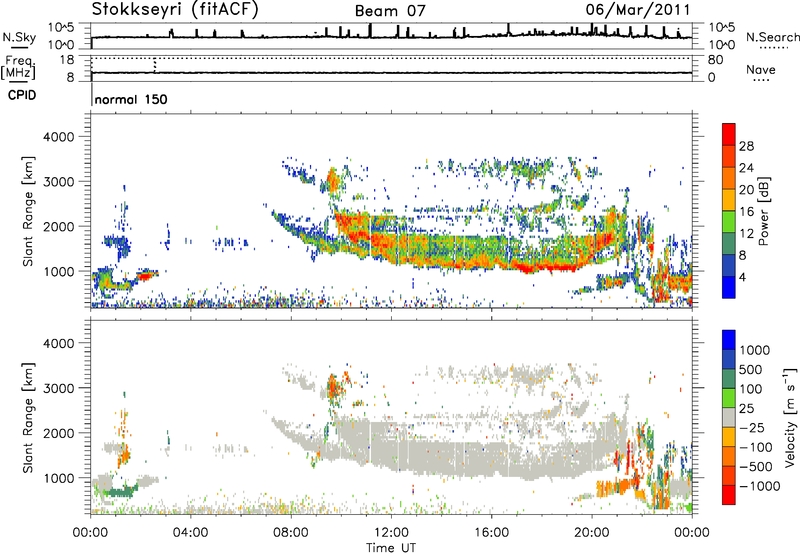Viewport: 800px width, 554px height.
Task: Click the Time UT axis label
Action: click(391, 548)
